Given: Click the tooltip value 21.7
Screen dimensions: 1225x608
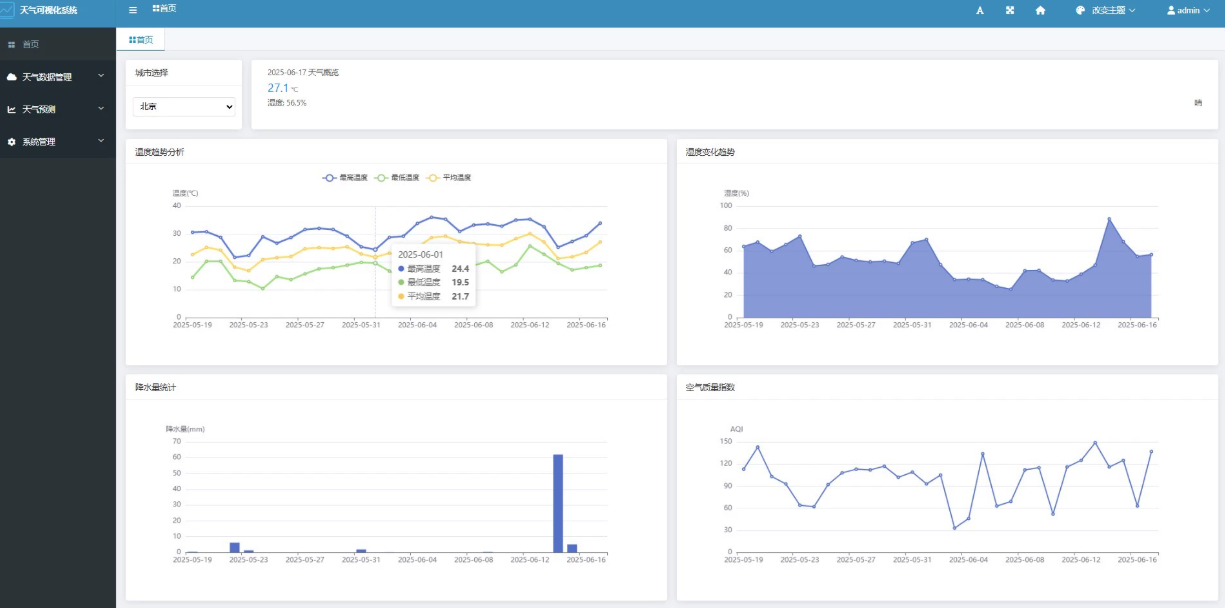Looking at the screenshot, I should coord(460,296).
